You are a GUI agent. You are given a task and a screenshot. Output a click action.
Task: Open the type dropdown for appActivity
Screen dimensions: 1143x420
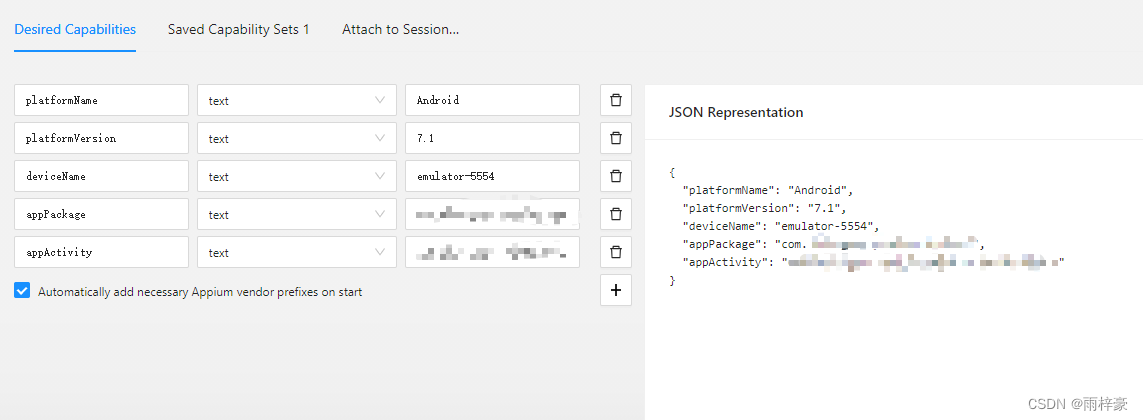[297, 252]
